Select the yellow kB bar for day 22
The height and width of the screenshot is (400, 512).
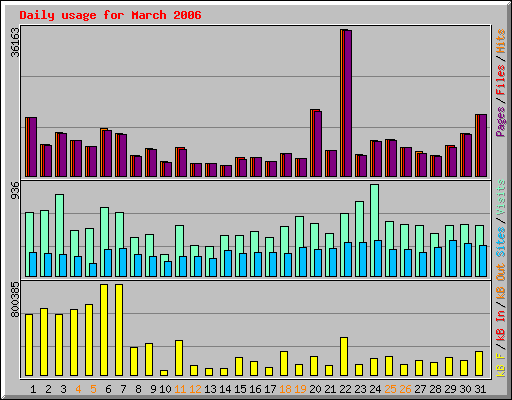[x=344, y=357]
